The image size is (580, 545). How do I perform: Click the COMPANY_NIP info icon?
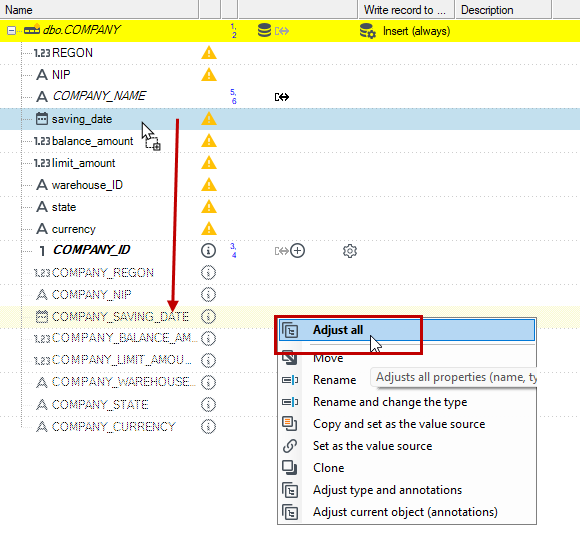click(x=208, y=295)
